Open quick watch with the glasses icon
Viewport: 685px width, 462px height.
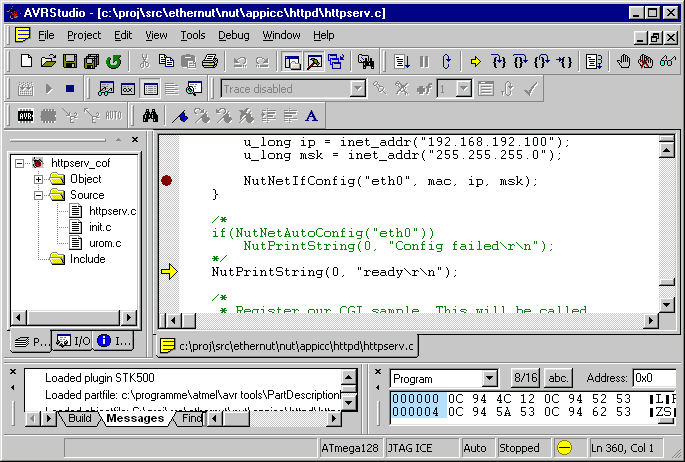pos(668,62)
